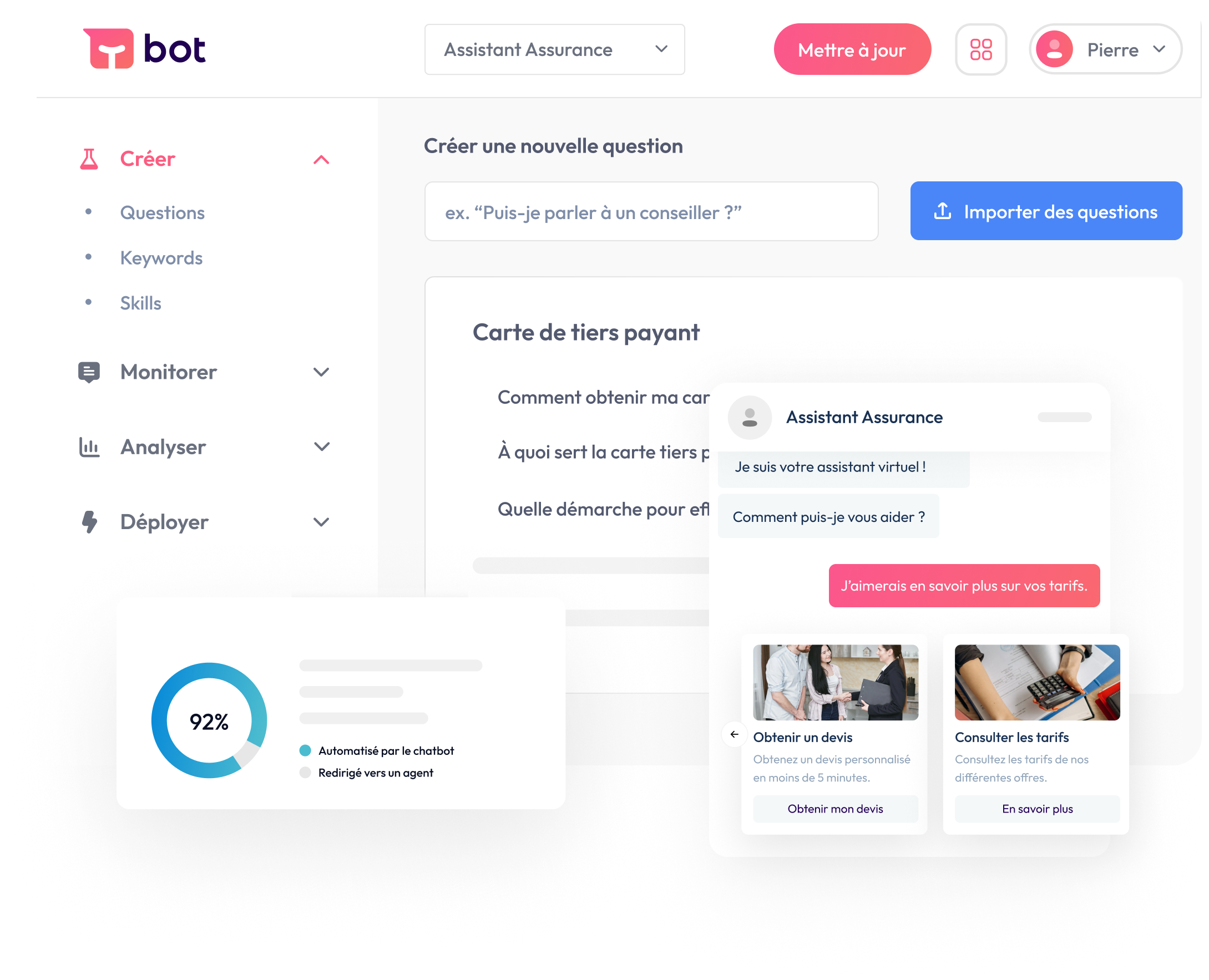Click the Analyser bar chart icon
This screenshot has height=980, width=1209.
point(89,446)
